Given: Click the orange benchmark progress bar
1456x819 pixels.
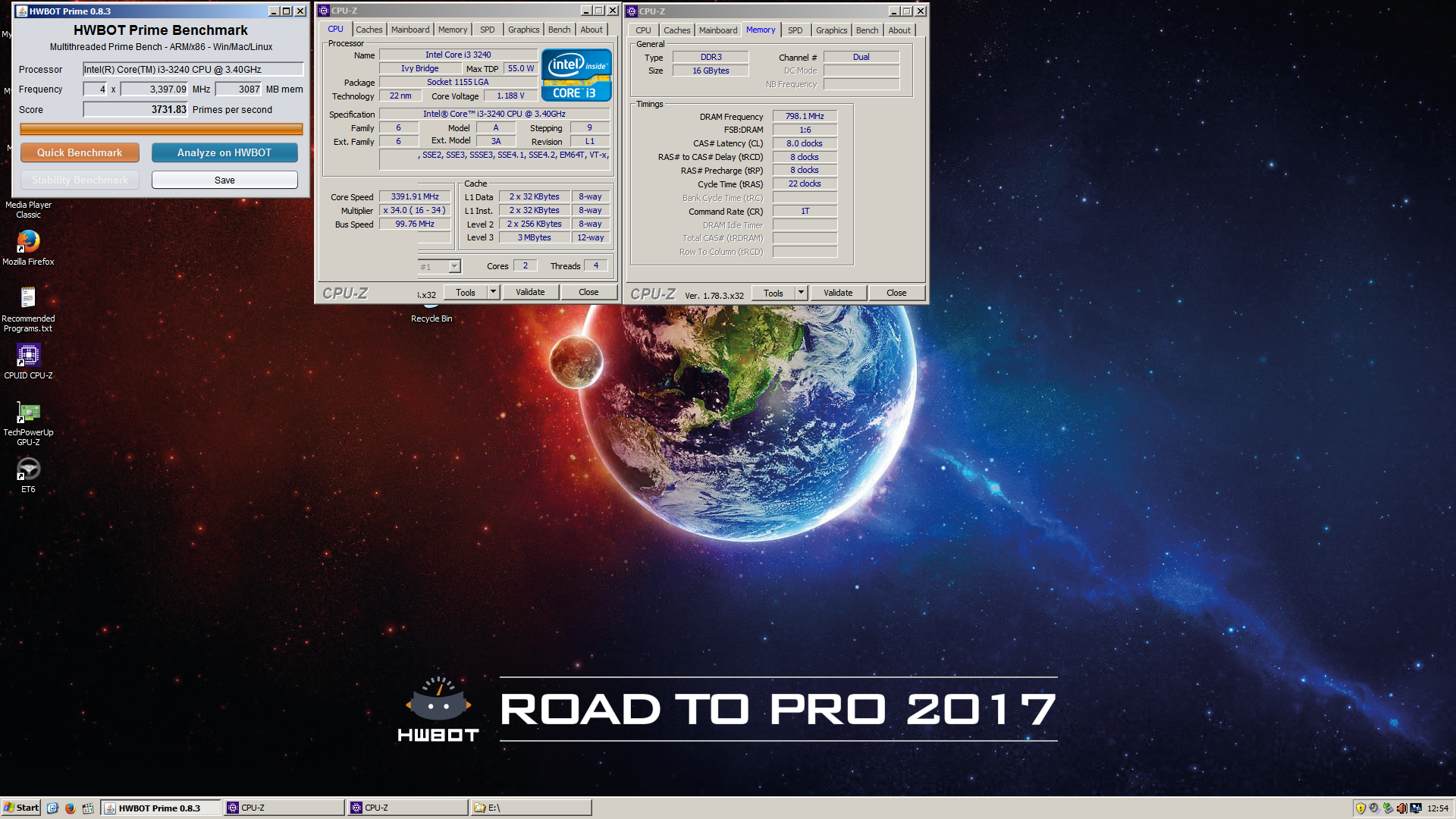Looking at the screenshot, I should [x=162, y=130].
